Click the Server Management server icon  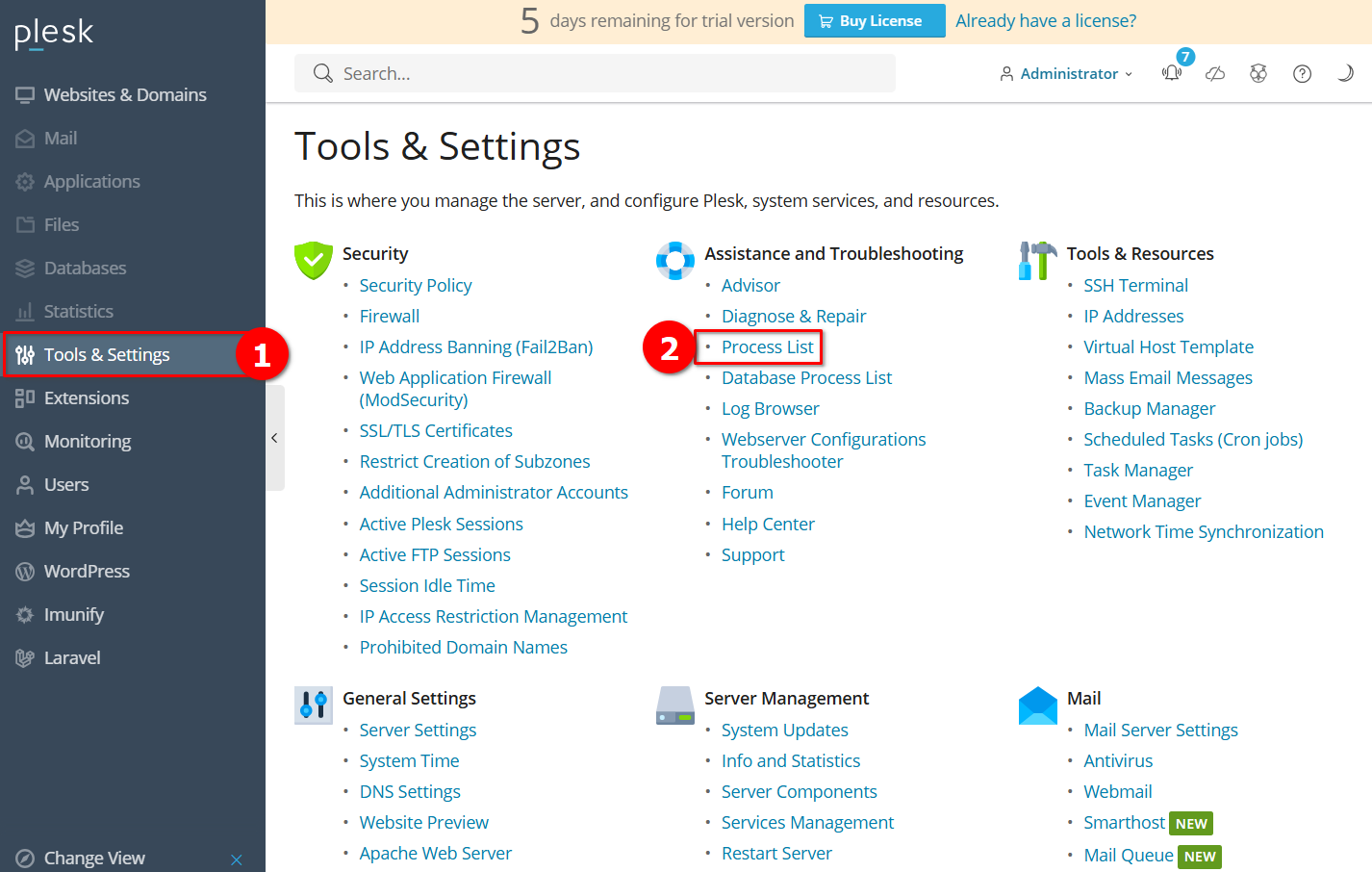click(x=675, y=705)
